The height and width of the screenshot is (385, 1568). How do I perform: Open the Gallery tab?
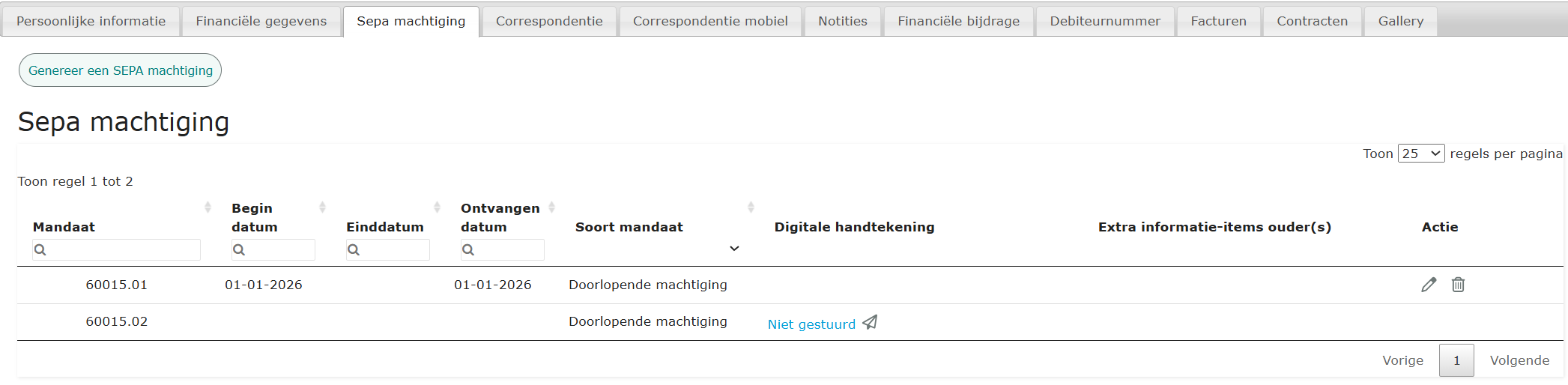pyautogui.click(x=1400, y=21)
